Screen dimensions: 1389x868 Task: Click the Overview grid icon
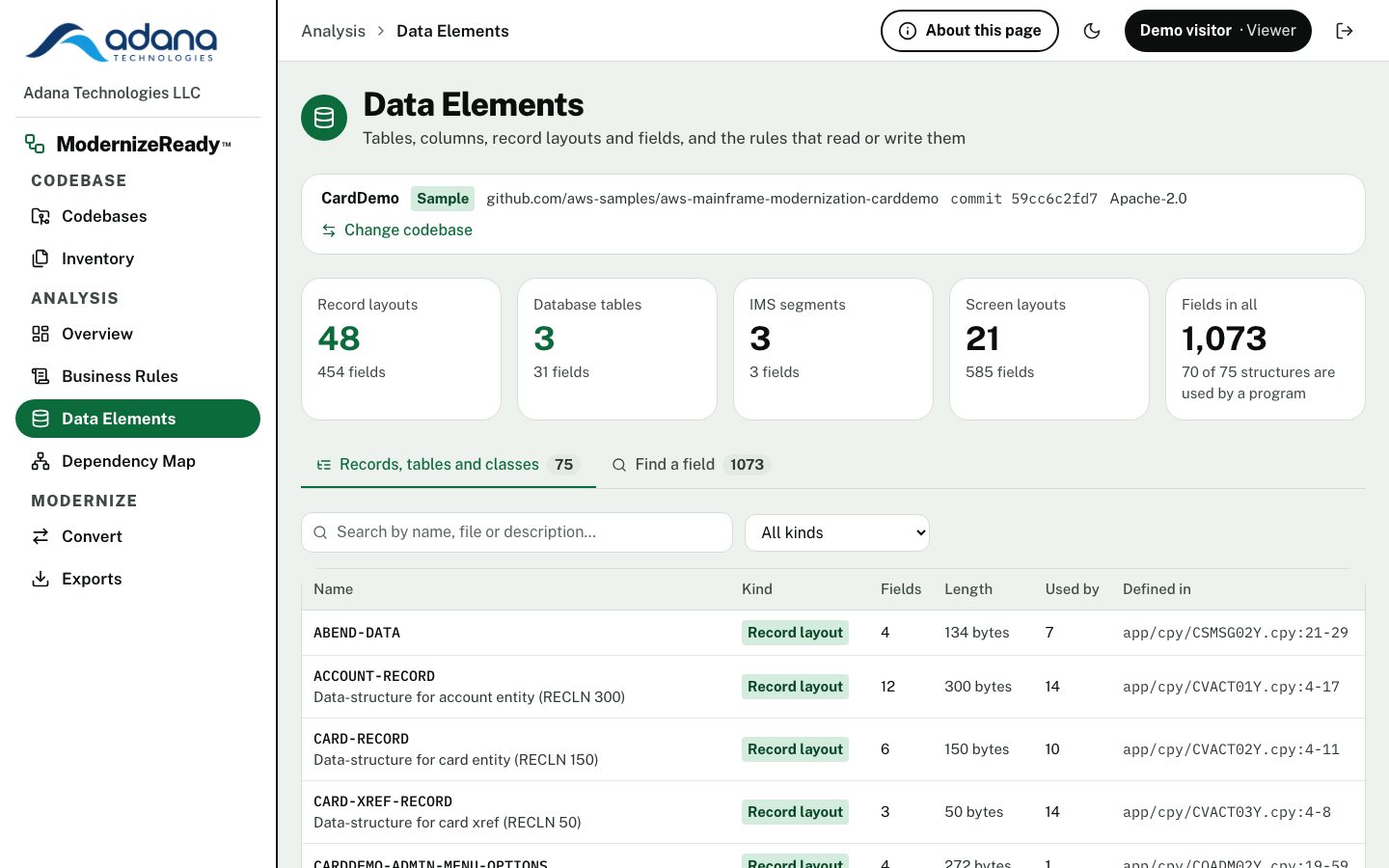(x=41, y=334)
